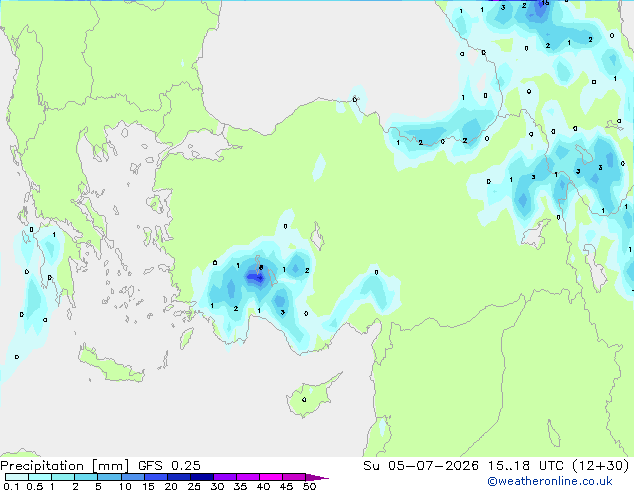Viewport: 634px width, 490px height.
Task: Click the '15' value at map top edge
Action: [x=545, y=3]
